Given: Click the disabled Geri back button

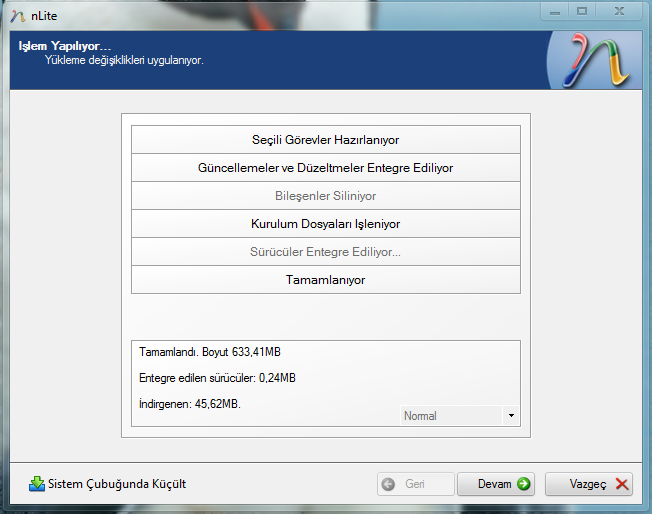Looking at the screenshot, I should coord(415,484).
